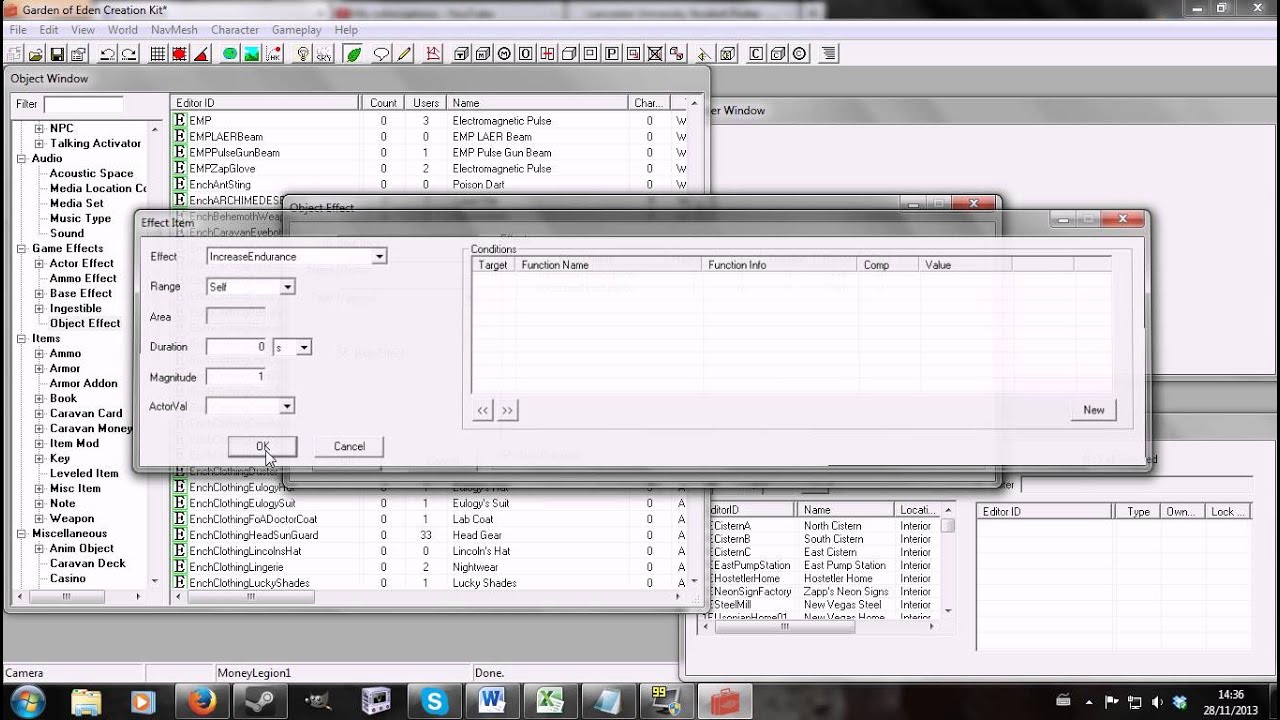Open the Edit menu
The height and width of the screenshot is (720, 1280).
(x=49, y=30)
